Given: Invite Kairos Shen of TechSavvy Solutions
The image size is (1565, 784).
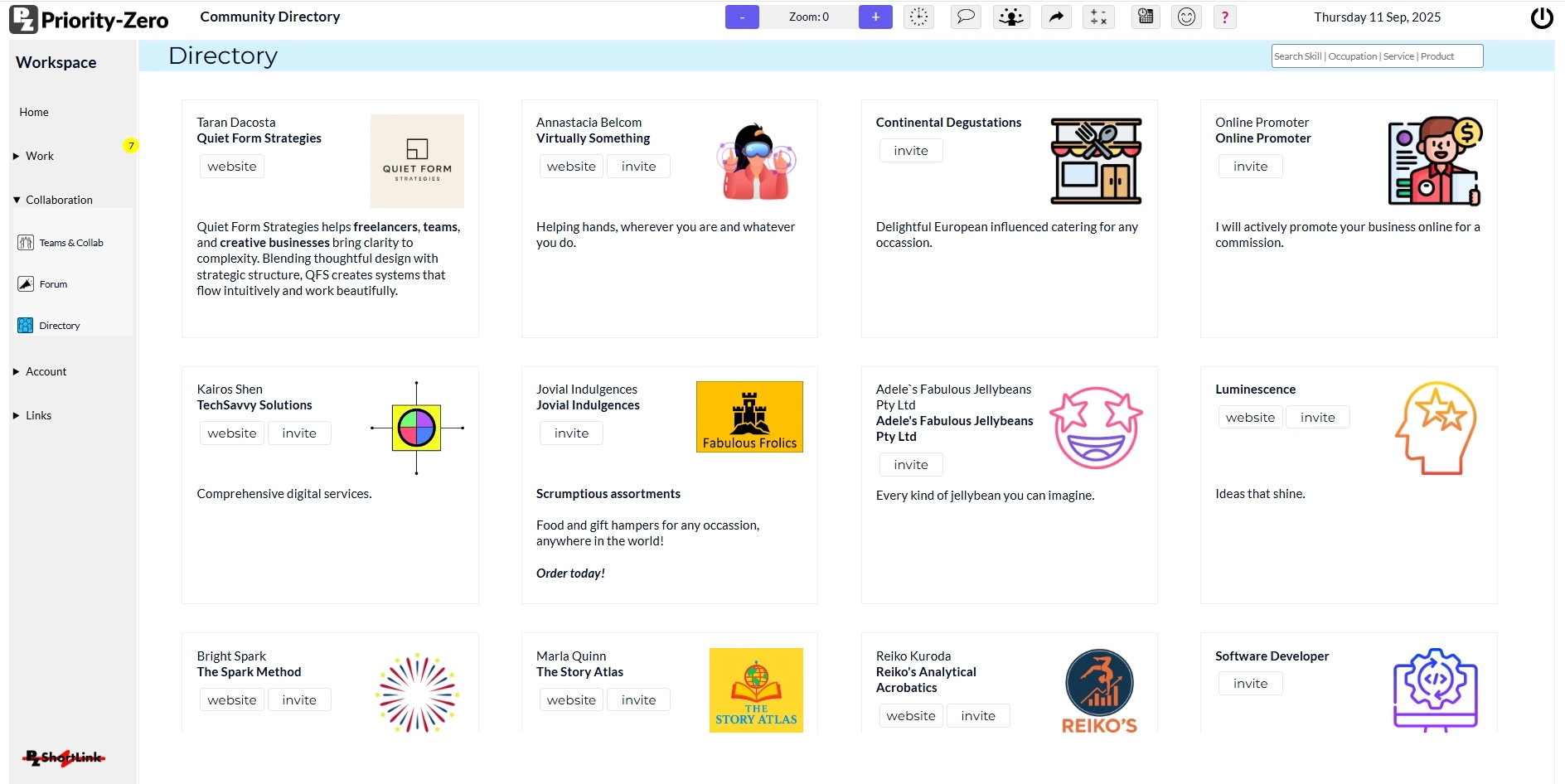Looking at the screenshot, I should click(x=299, y=433).
